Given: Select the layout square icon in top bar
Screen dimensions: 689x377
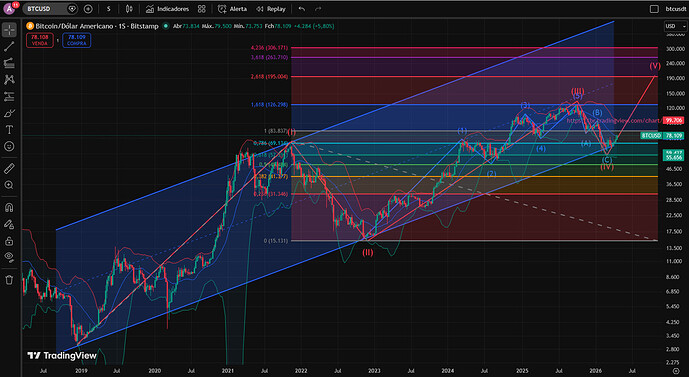Looking at the screenshot, I should tap(654, 9).
